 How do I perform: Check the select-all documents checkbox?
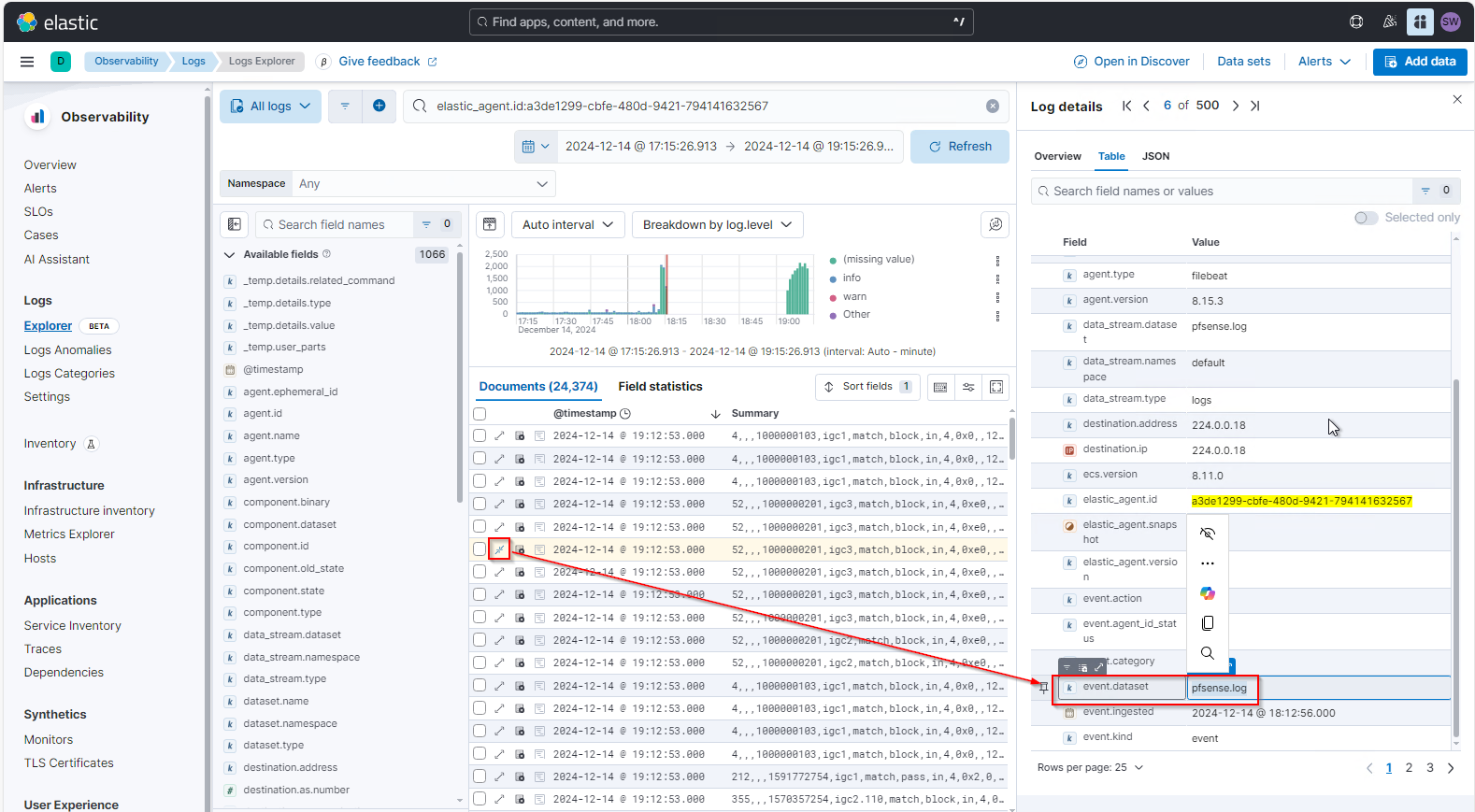(x=480, y=414)
